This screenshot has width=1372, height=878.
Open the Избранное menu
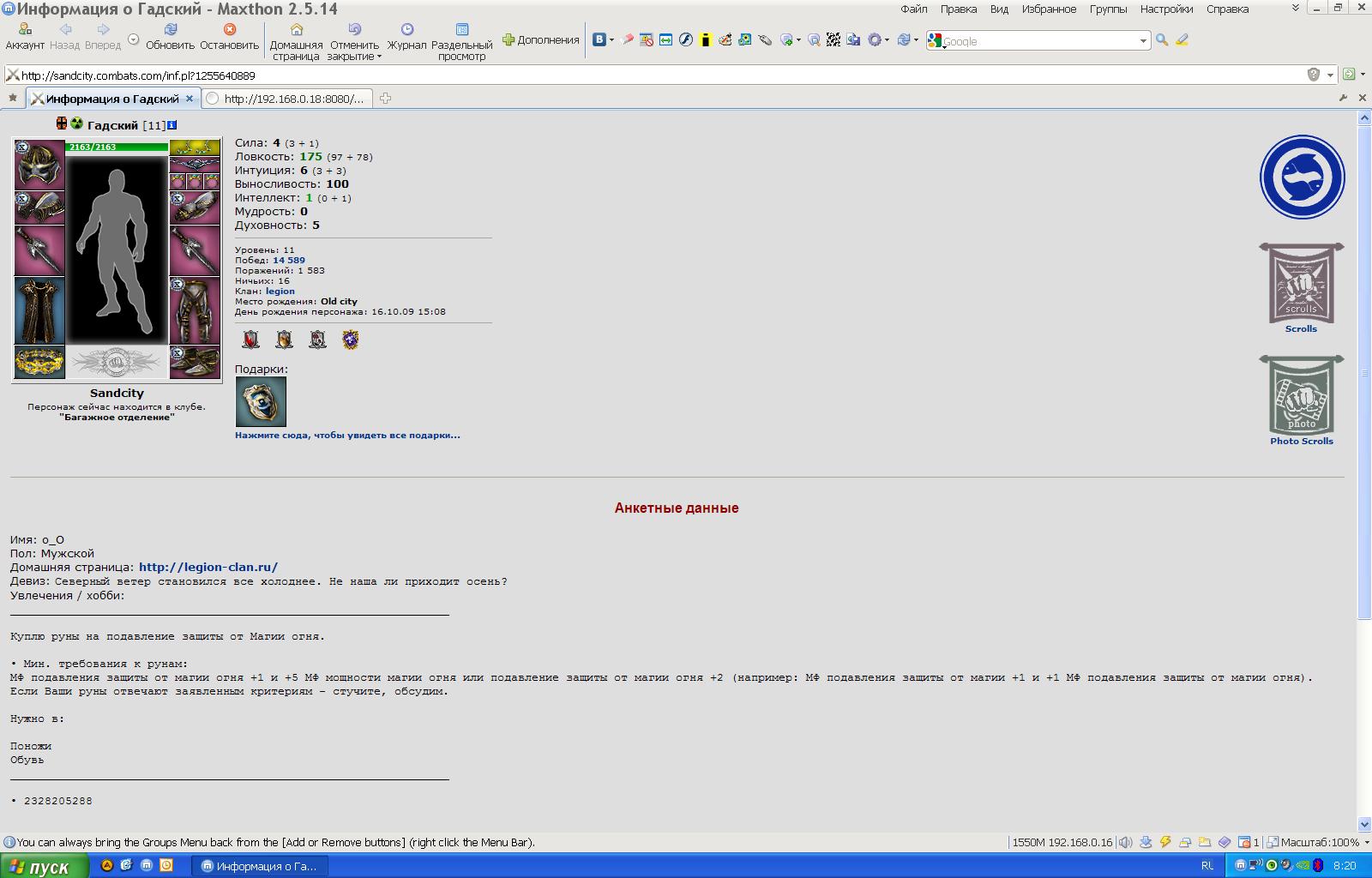coord(1049,9)
